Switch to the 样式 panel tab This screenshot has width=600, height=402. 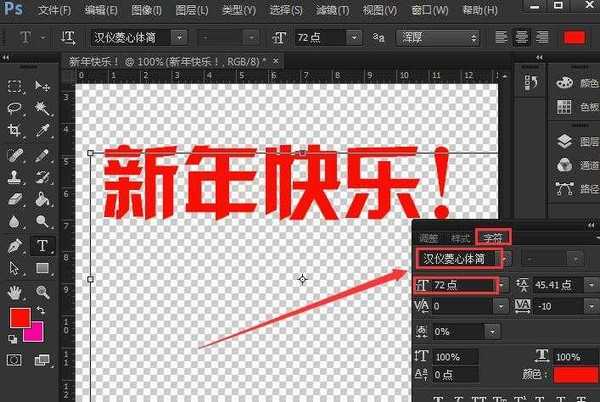(x=460, y=238)
